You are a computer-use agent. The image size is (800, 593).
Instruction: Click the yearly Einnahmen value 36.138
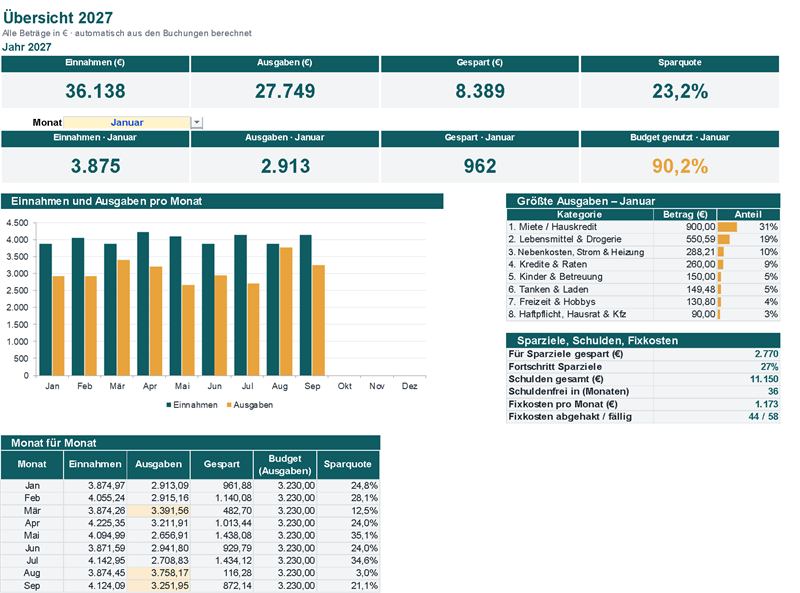[95, 91]
